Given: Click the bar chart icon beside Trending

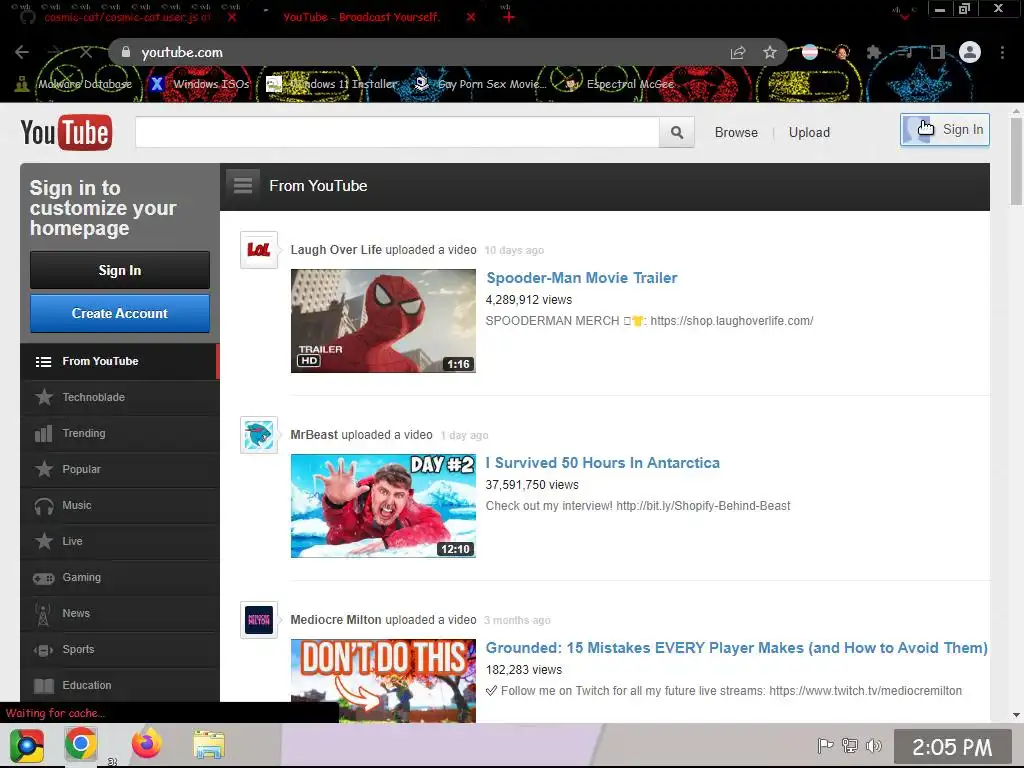Looking at the screenshot, I should click(x=44, y=433).
